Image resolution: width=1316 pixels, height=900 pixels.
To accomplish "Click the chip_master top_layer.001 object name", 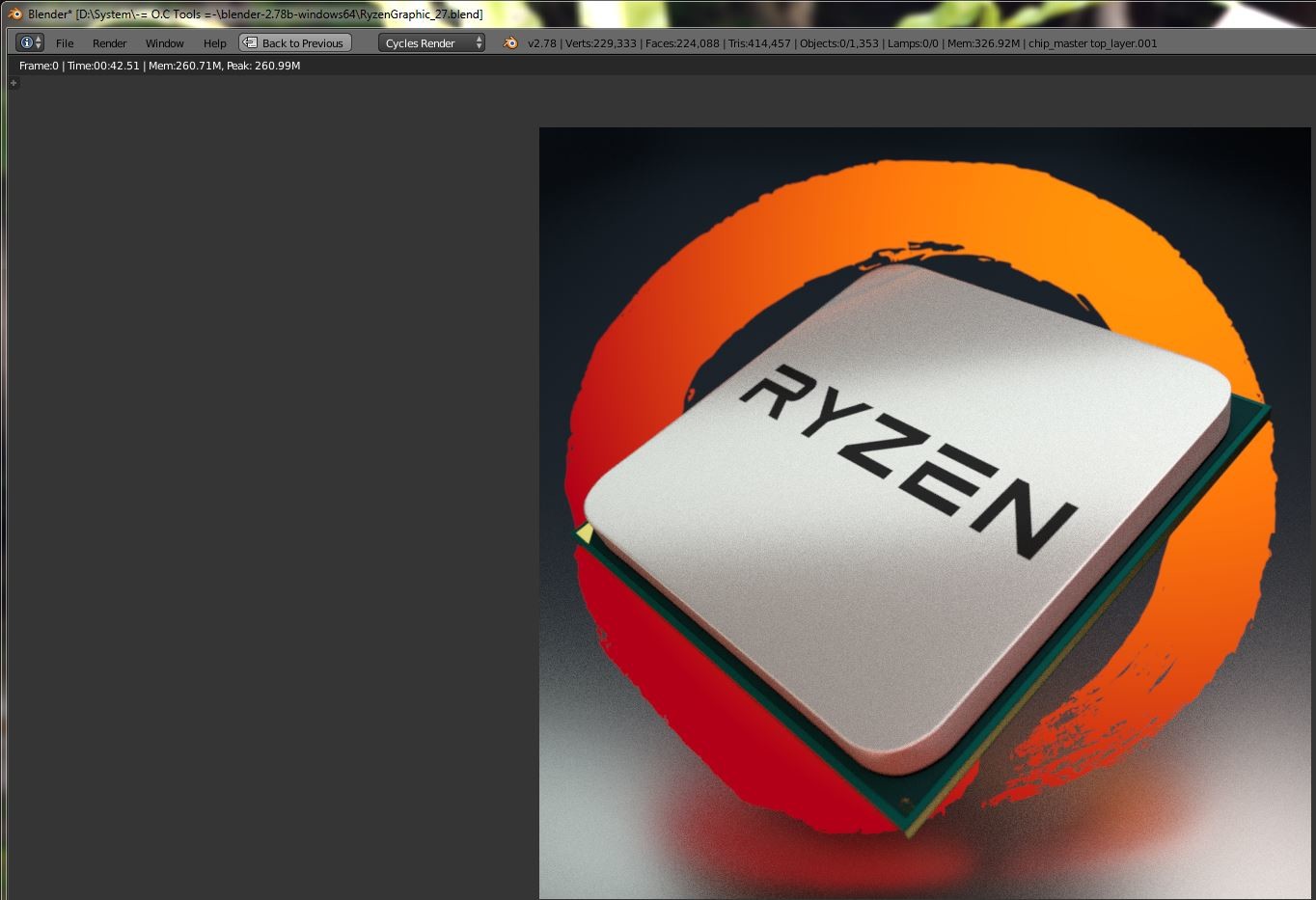I will click(x=1092, y=43).
